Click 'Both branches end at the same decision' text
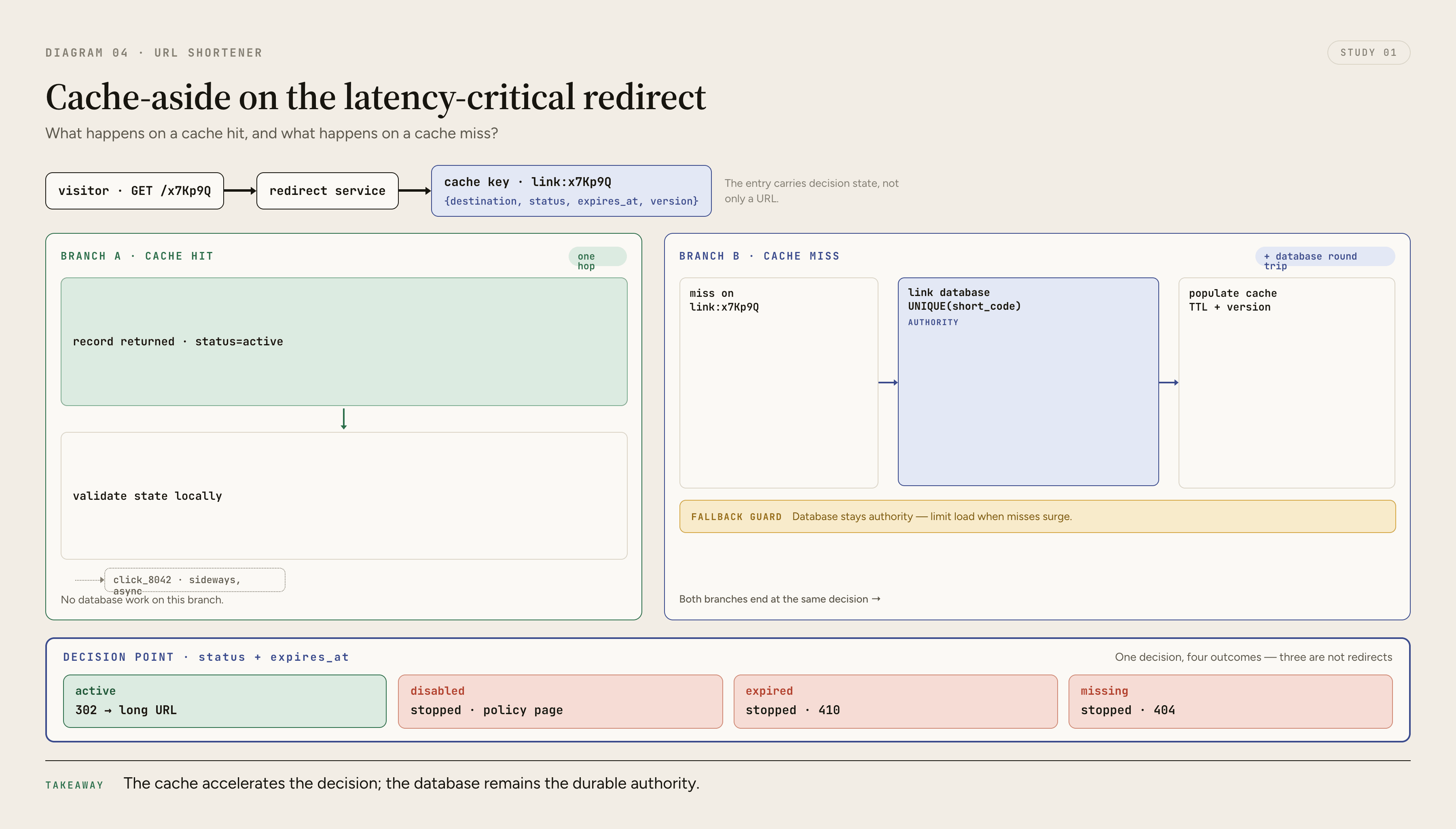Screen dimensions: 1456x829 click(779, 599)
